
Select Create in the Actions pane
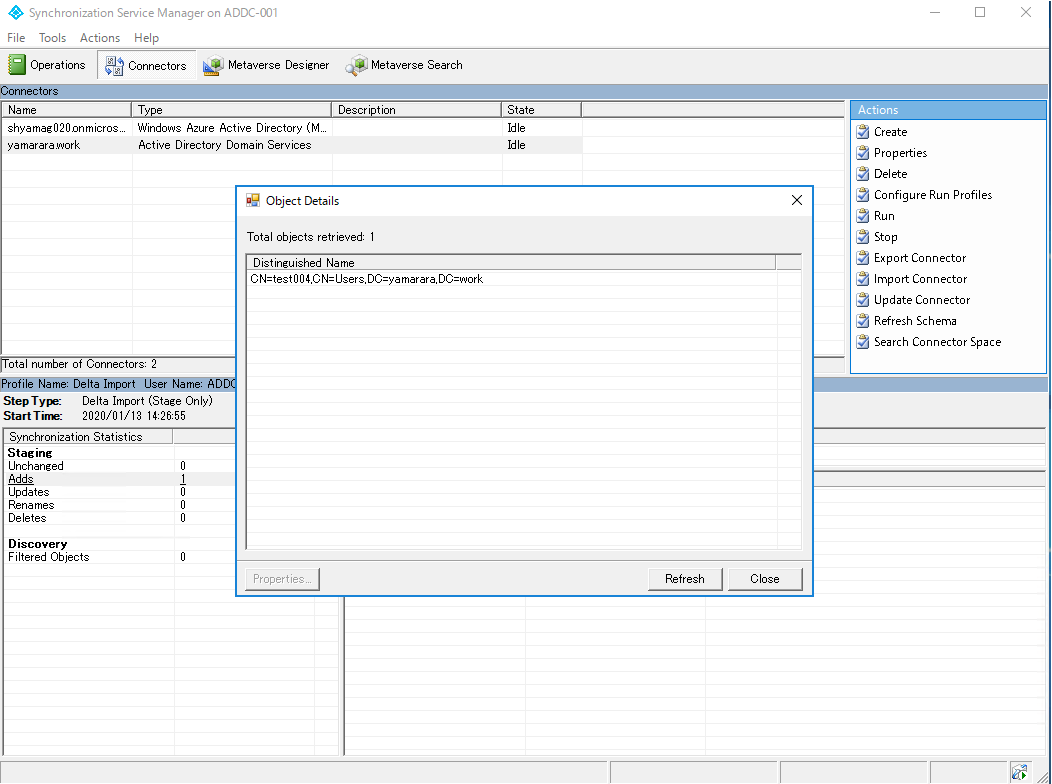pos(890,131)
